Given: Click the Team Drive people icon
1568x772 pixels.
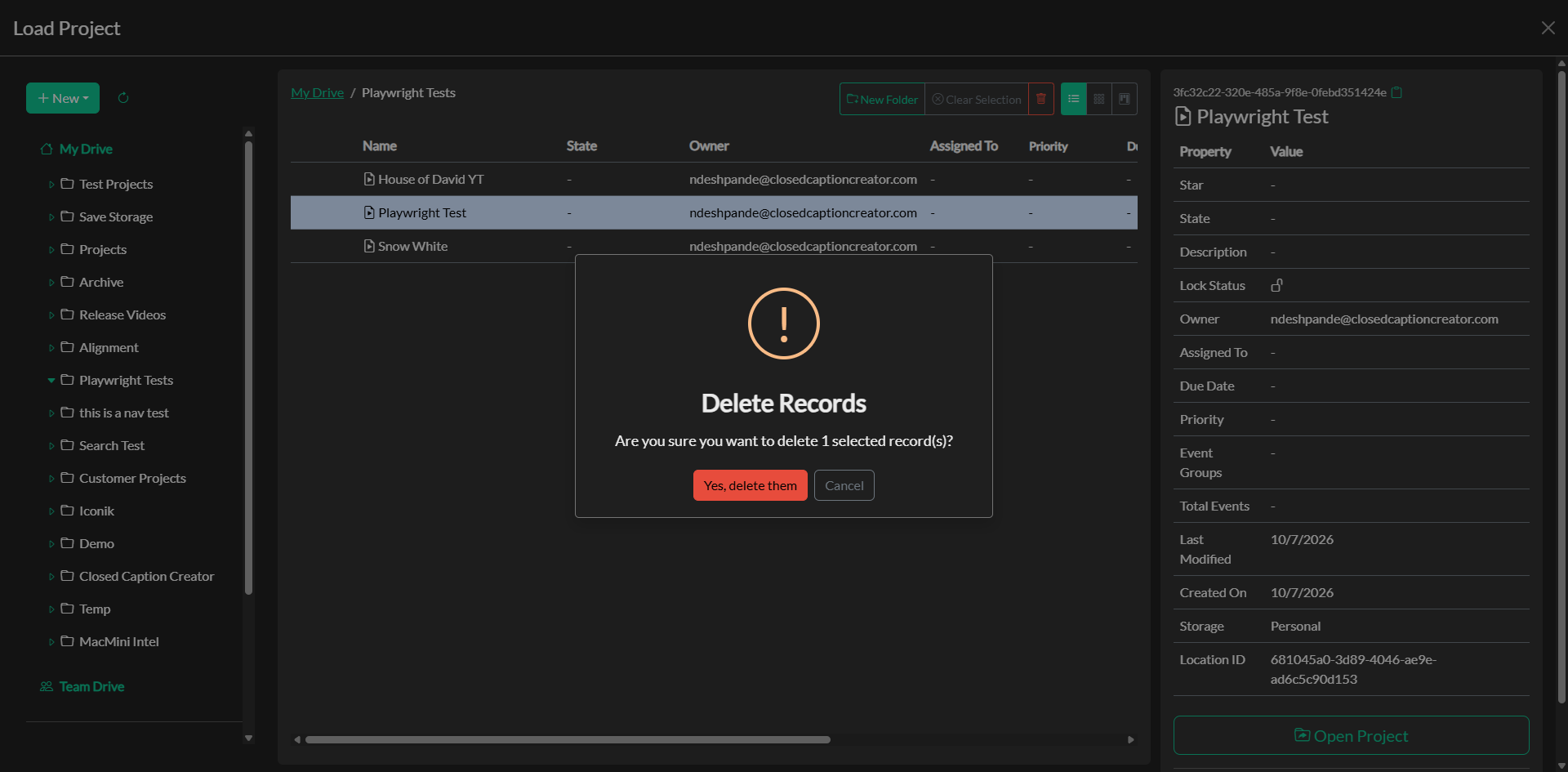Looking at the screenshot, I should [47, 686].
